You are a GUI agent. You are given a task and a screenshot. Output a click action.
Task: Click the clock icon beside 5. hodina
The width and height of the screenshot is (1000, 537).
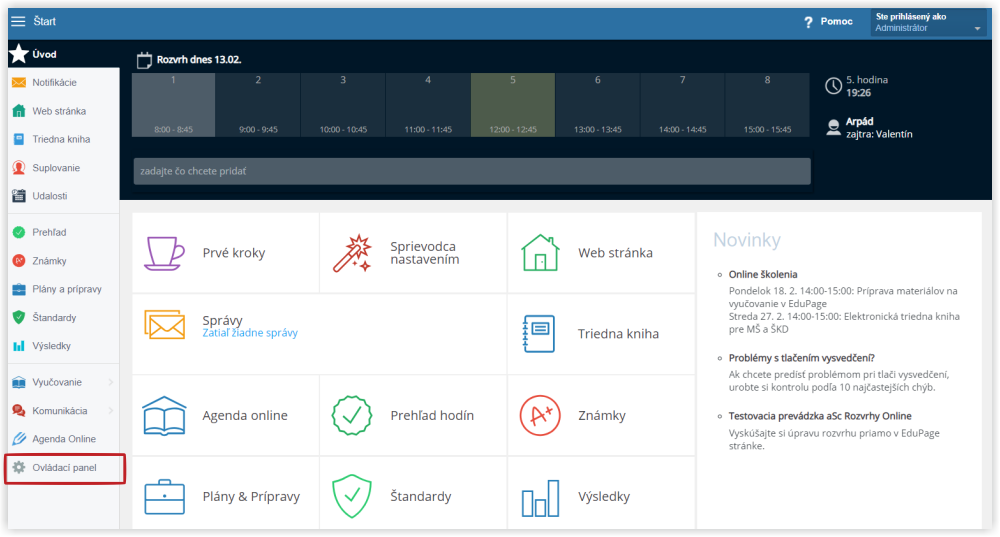[x=833, y=86]
